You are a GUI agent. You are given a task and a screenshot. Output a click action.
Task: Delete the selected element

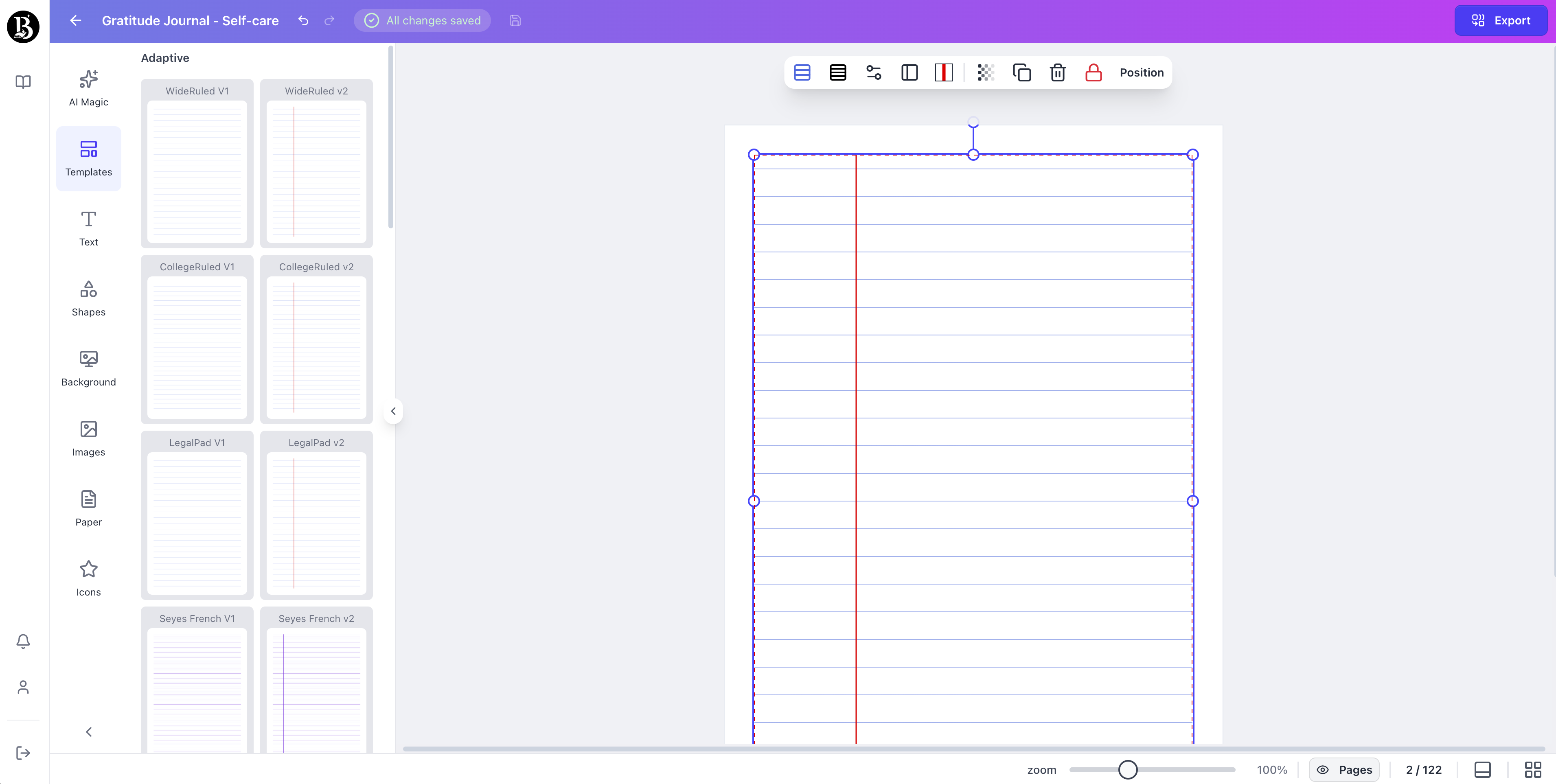(1058, 72)
